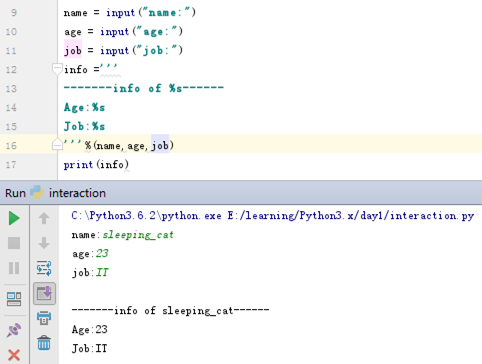The width and height of the screenshot is (482, 364).
Task: Click the highlighted job argument on line 16
Action: (x=160, y=145)
